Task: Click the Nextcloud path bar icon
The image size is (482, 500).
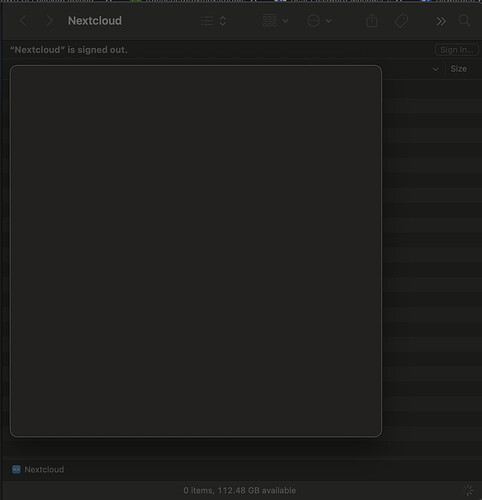Action: [16, 469]
